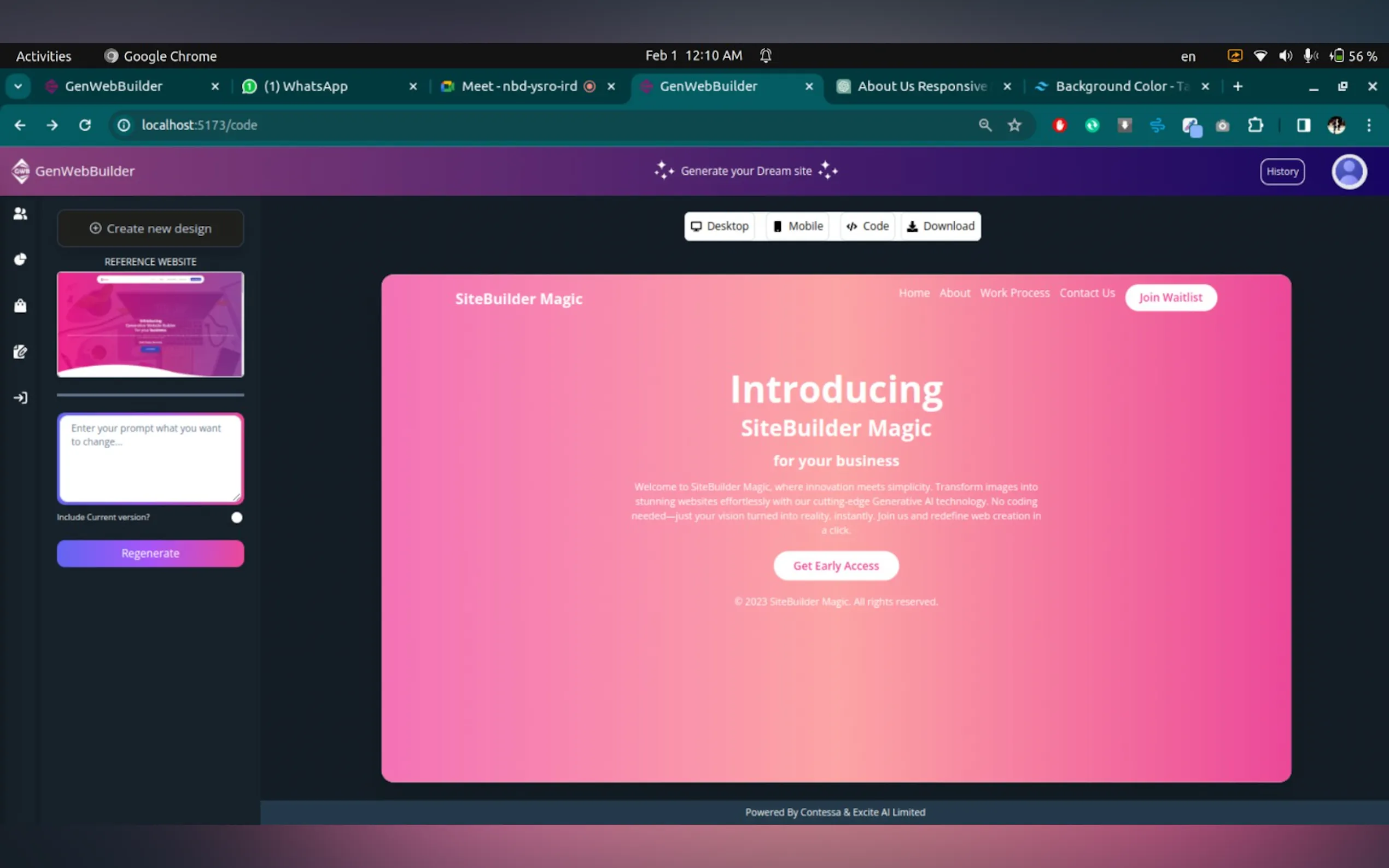The image size is (1389, 868).
Task: Focus the prompt change text area
Action: click(150, 459)
